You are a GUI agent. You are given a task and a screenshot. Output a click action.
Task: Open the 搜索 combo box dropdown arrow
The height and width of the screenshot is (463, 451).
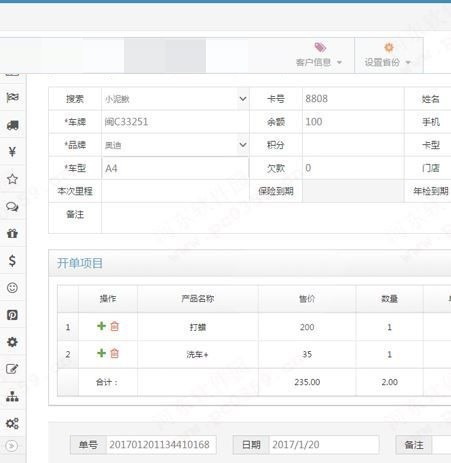pyautogui.click(x=243, y=99)
